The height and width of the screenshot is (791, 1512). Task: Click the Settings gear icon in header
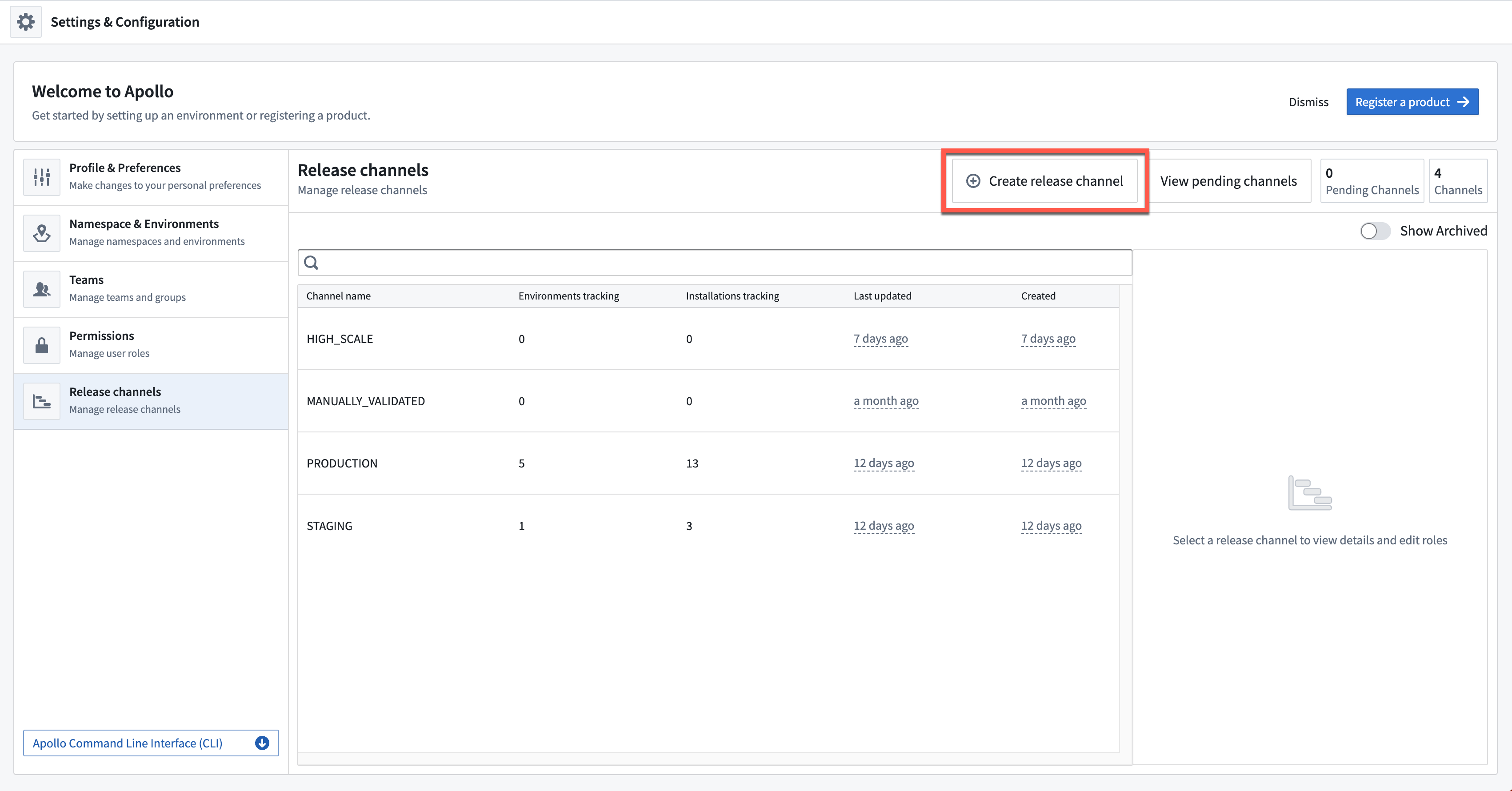coord(26,22)
